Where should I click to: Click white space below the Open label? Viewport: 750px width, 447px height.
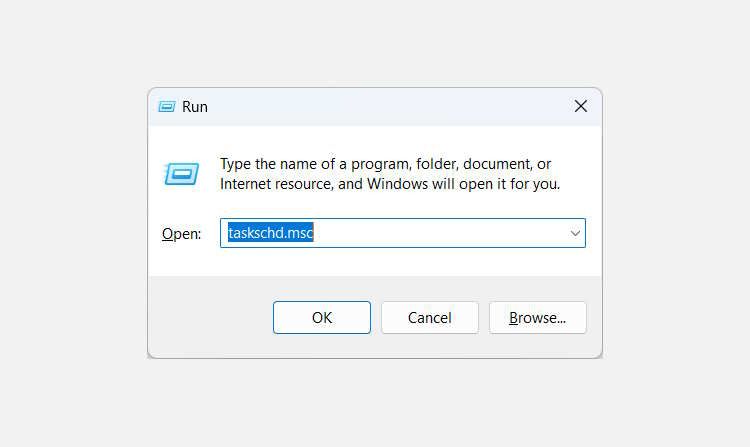tap(181, 262)
